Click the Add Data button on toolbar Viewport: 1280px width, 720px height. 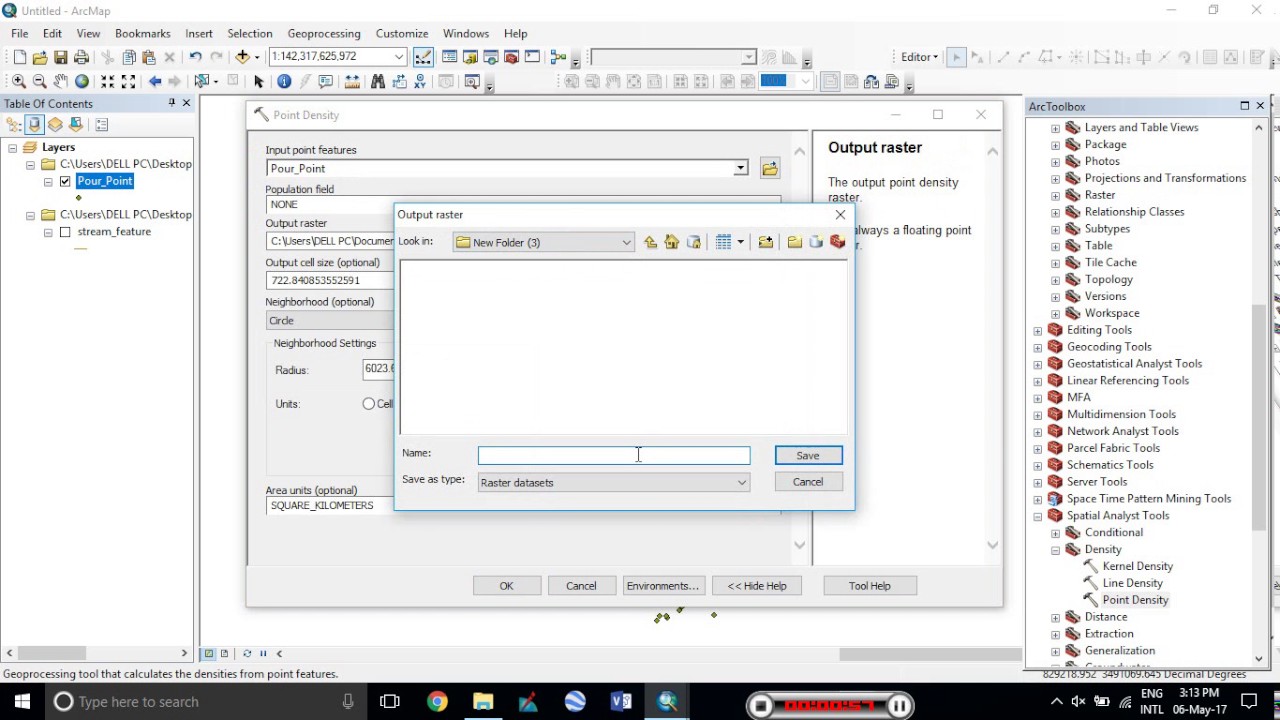pos(242,57)
